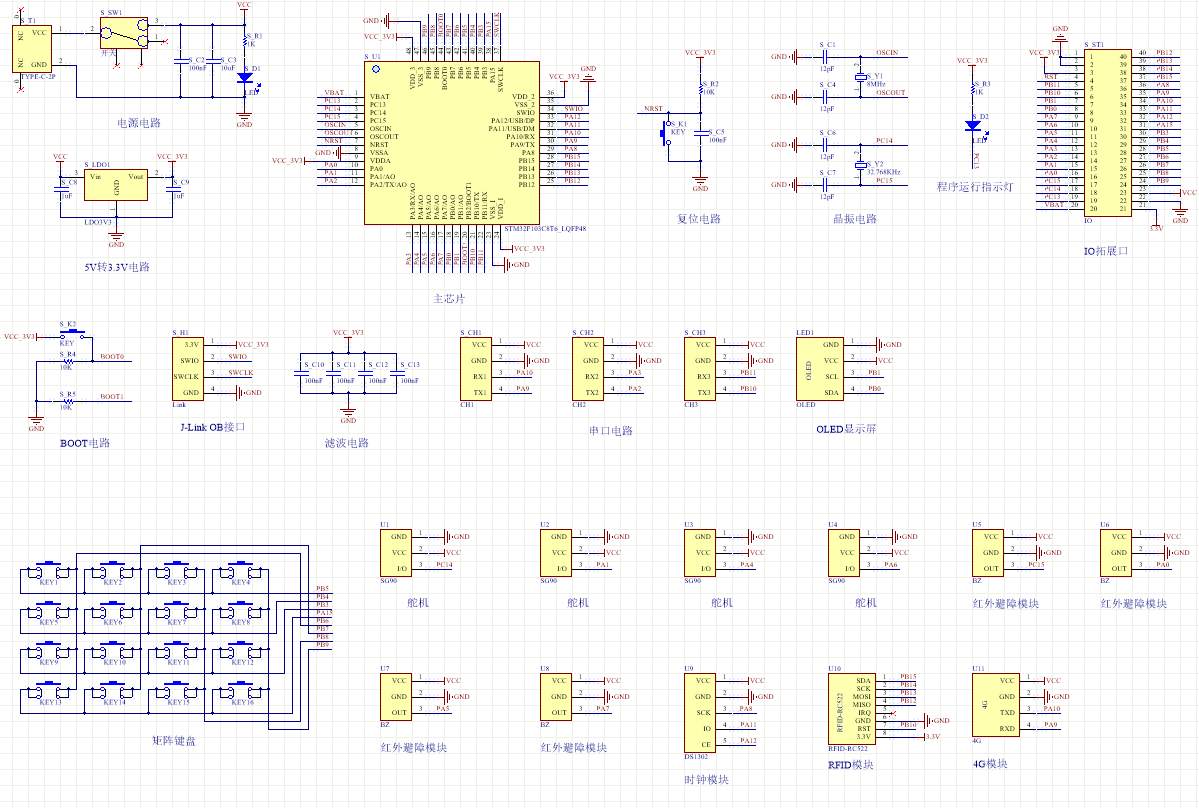Click the 主芯片 section title

(x=449, y=298)
